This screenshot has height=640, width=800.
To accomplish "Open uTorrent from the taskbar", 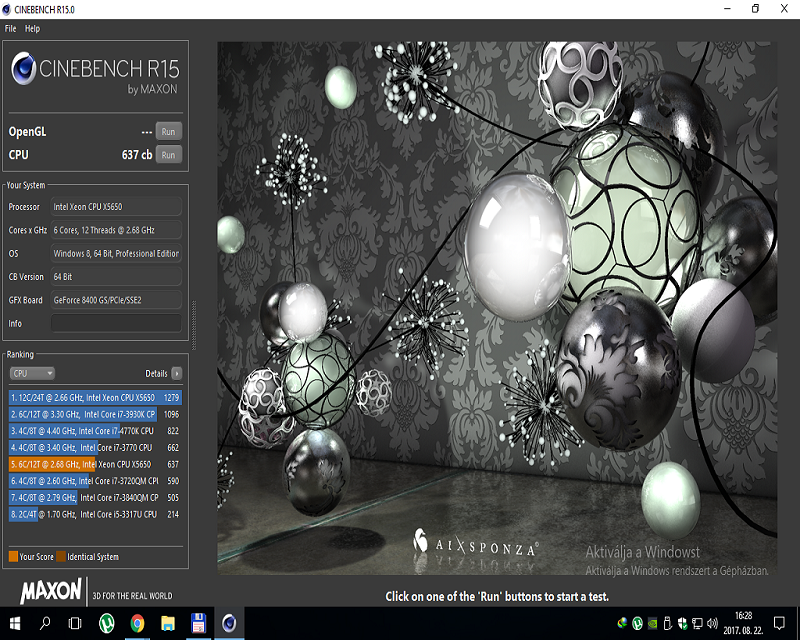I will [106, 623].
